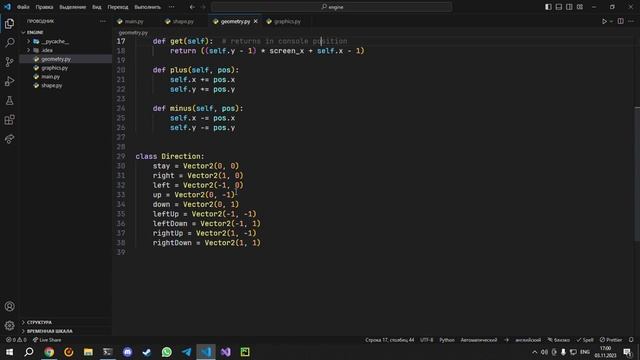The image size is (640, 360).
Task: Open Google Chrome from the taskbar
Action: [49, 352]
